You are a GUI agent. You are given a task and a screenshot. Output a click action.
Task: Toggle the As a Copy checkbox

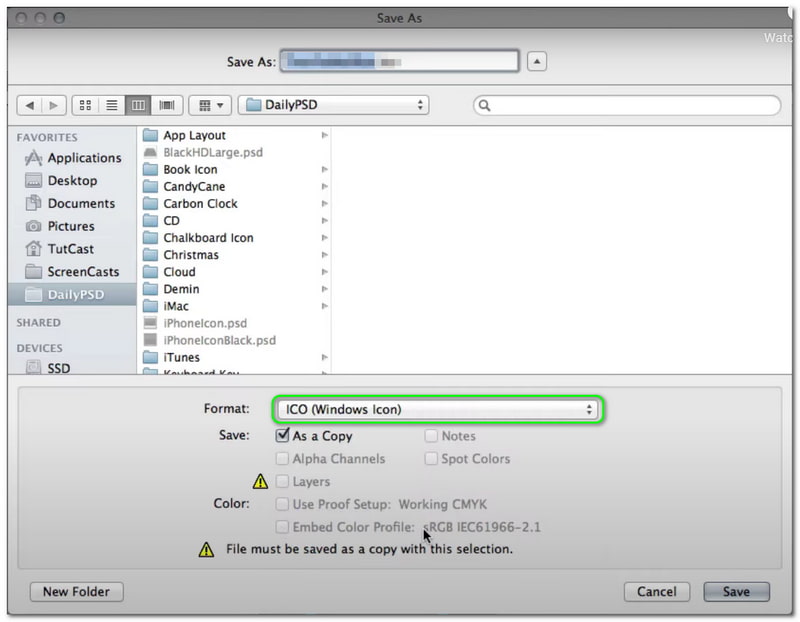tap(282, 435)
